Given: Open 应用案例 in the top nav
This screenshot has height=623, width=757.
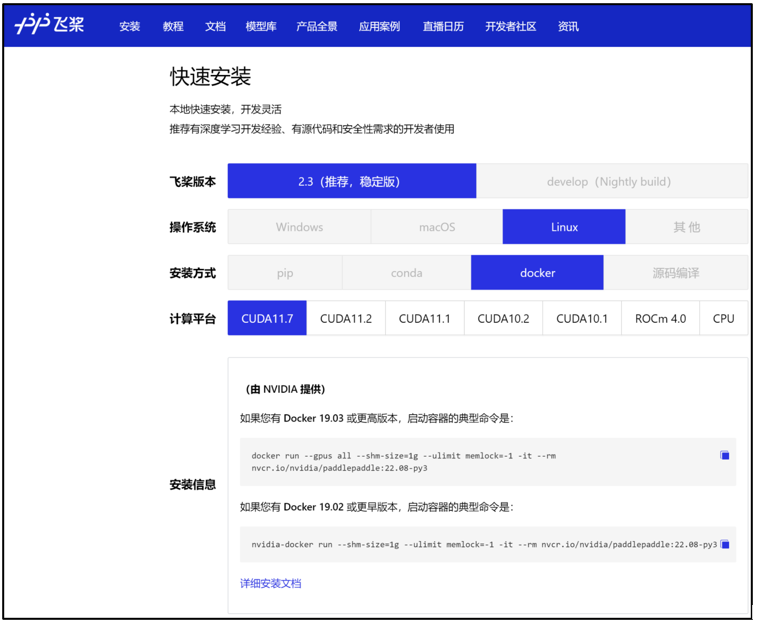Looking at the screenshot, I should pos(379,26).
